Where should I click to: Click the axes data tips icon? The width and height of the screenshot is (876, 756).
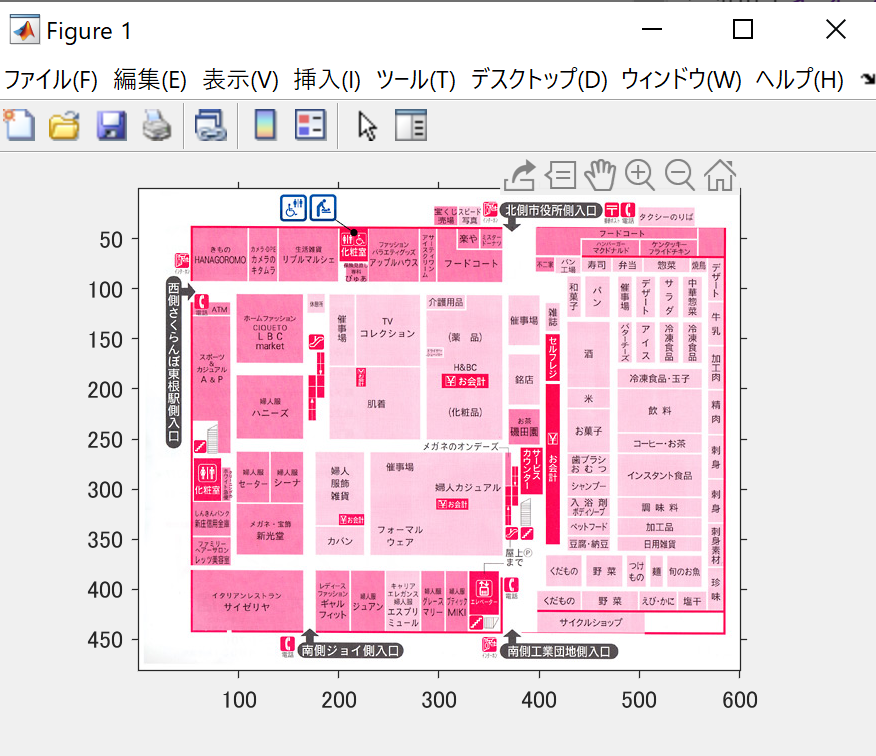coord(560,175)
